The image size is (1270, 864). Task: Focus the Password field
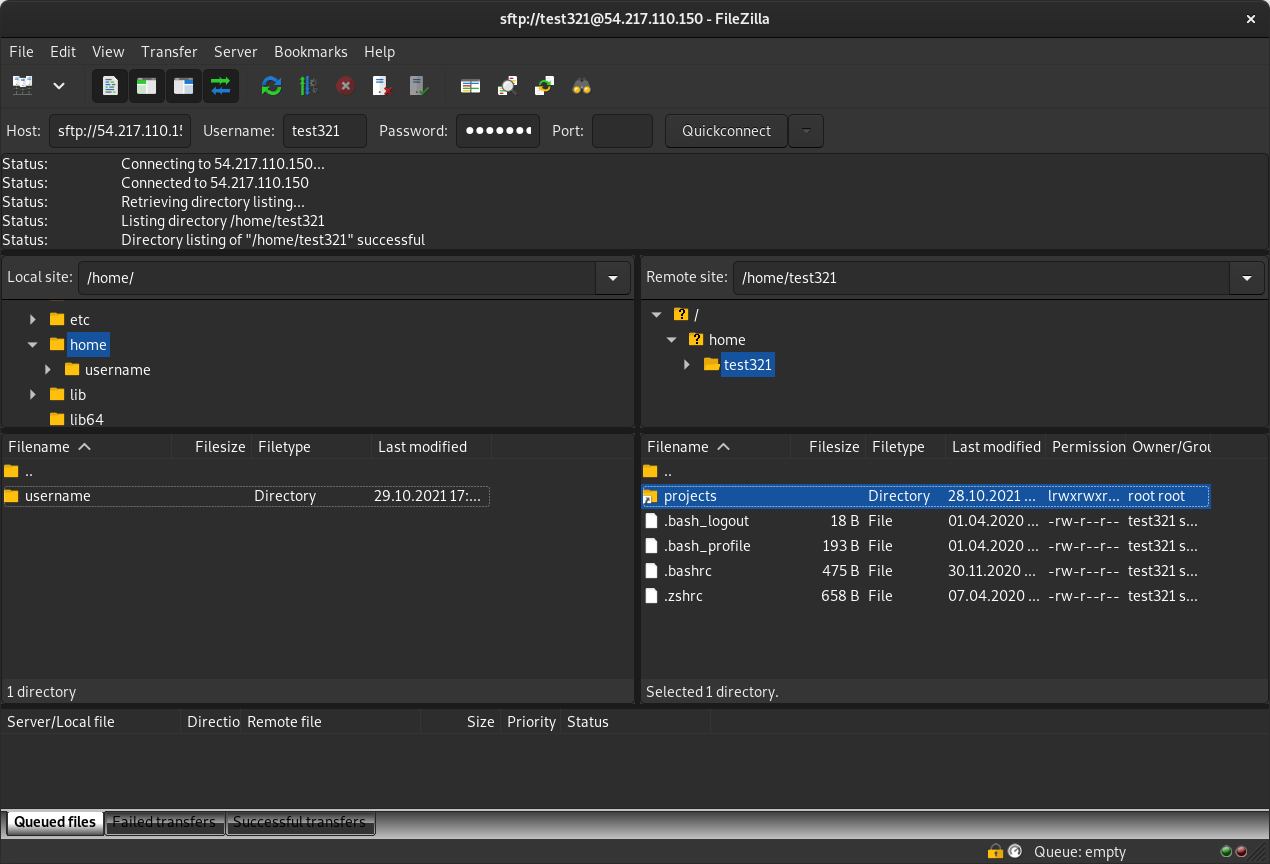click(x=498, y=131)
